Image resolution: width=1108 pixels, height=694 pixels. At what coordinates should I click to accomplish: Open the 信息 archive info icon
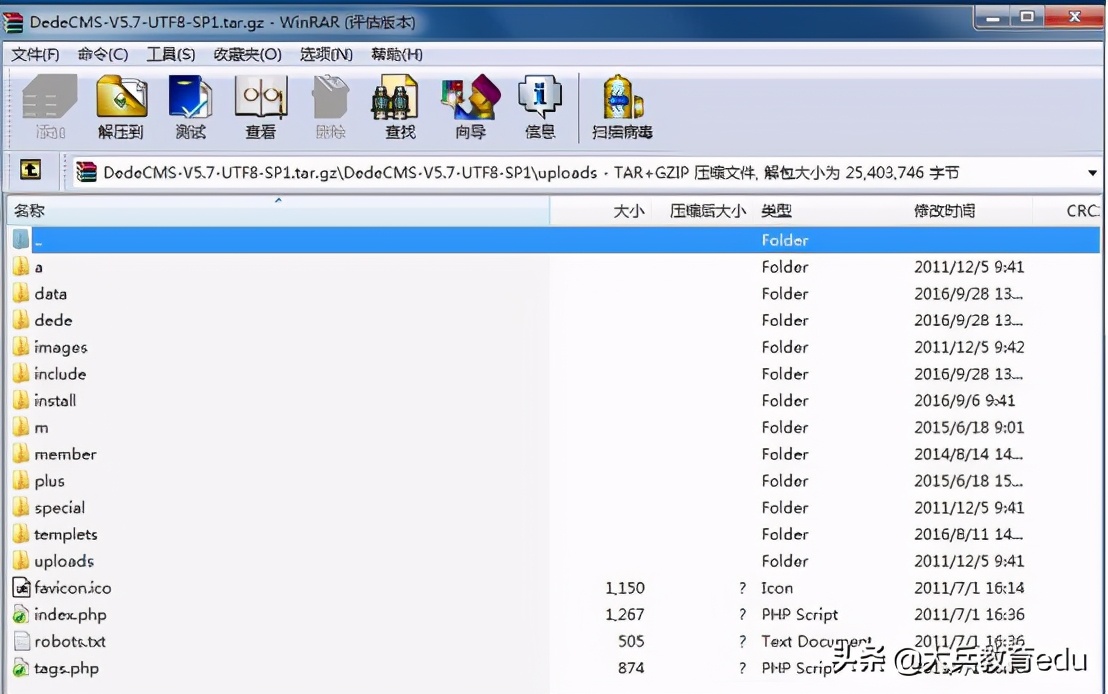tap(539, 103)
